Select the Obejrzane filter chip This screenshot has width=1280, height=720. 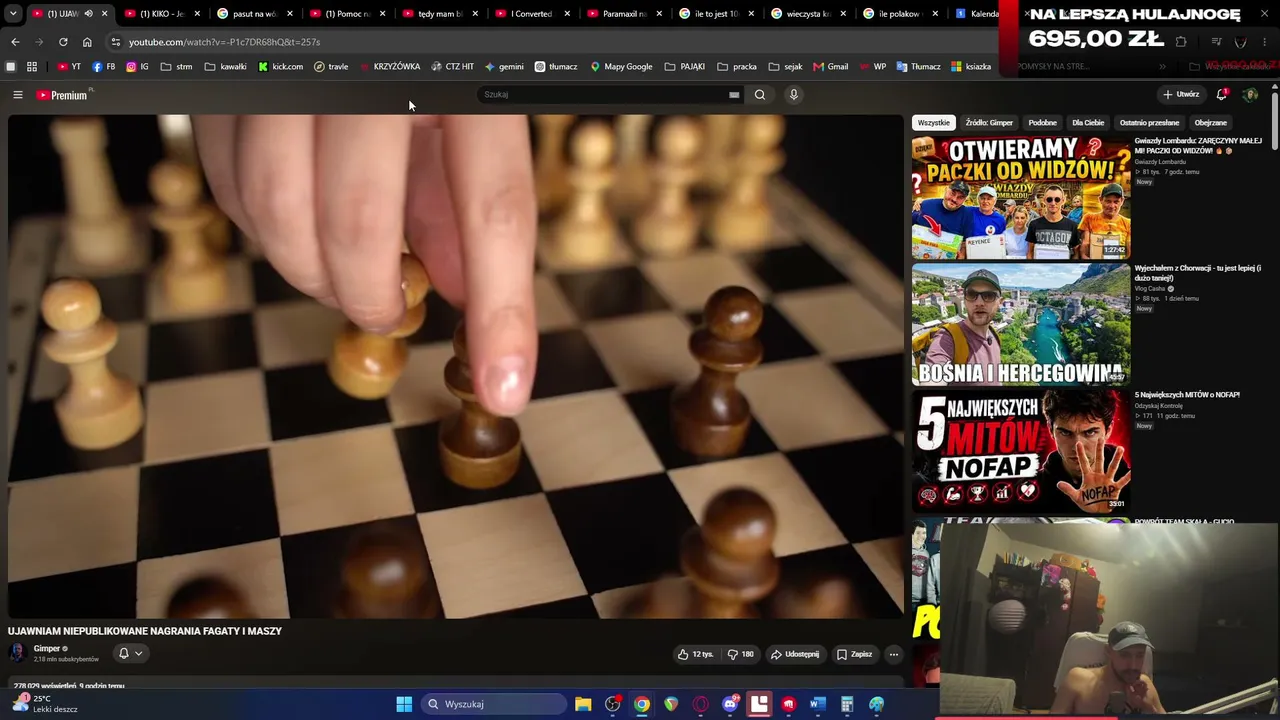coord(1211,123)
